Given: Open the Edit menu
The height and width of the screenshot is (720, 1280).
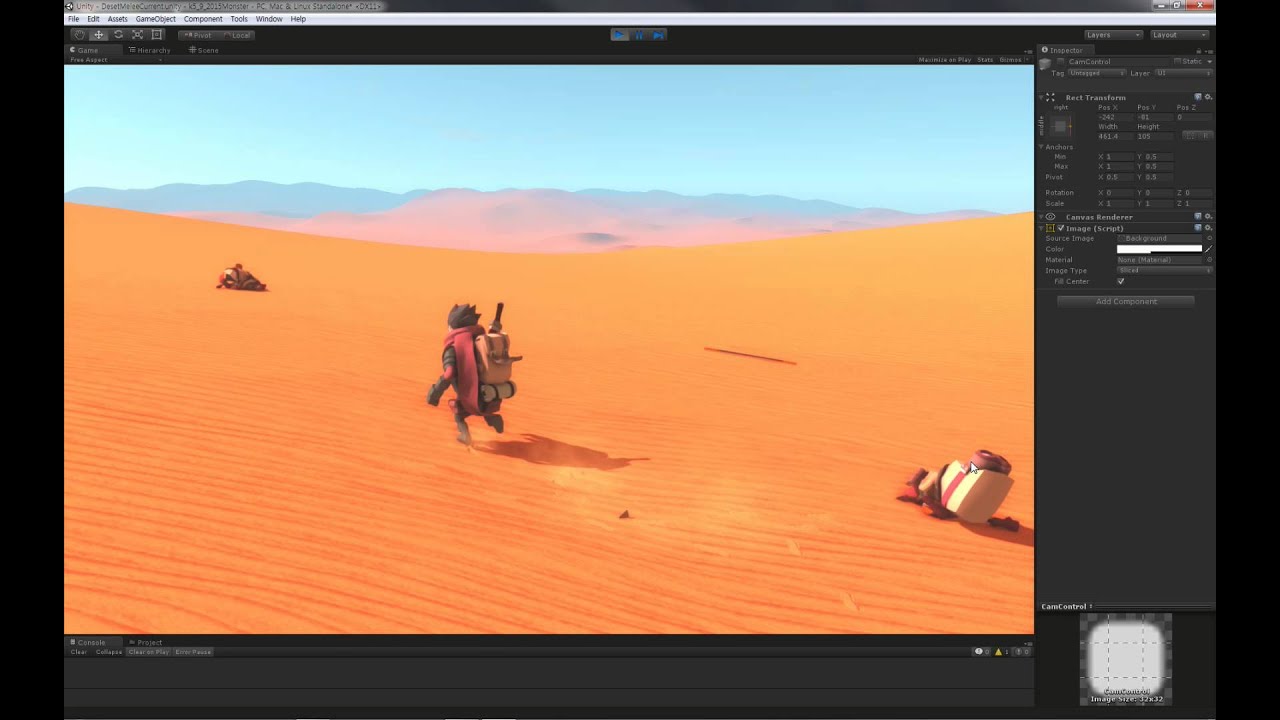Looking at the screenshot, I should point(93,19).
